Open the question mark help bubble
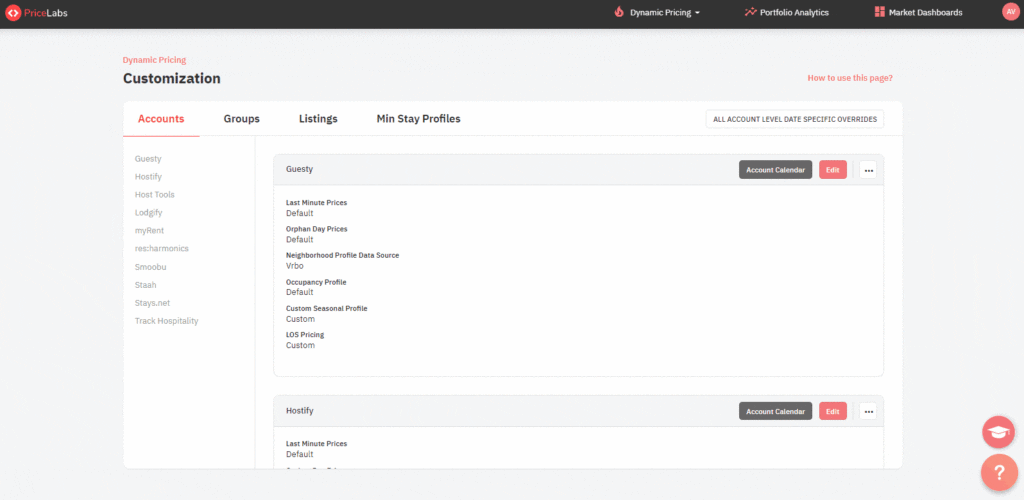The height and width of the screenshot is (500, 1024). pos(999,472)
